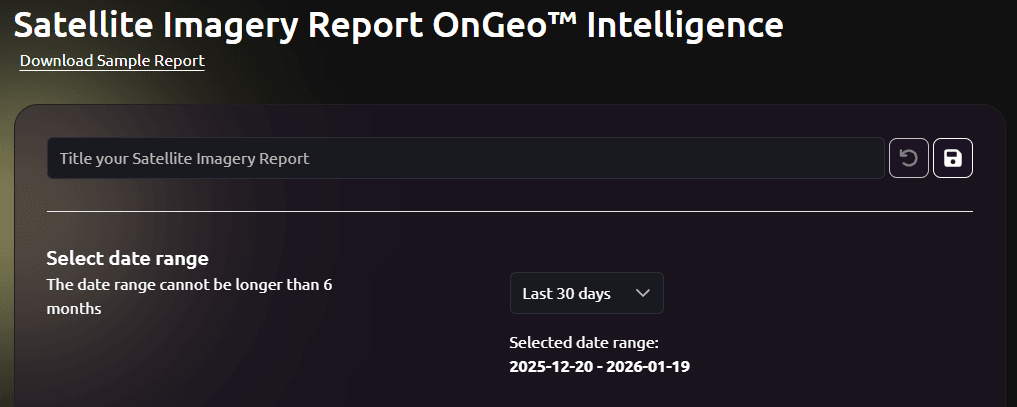Click the save report floppy disk icon
The height and width of the screenshot is (407, 1017).
click(953, 158)
